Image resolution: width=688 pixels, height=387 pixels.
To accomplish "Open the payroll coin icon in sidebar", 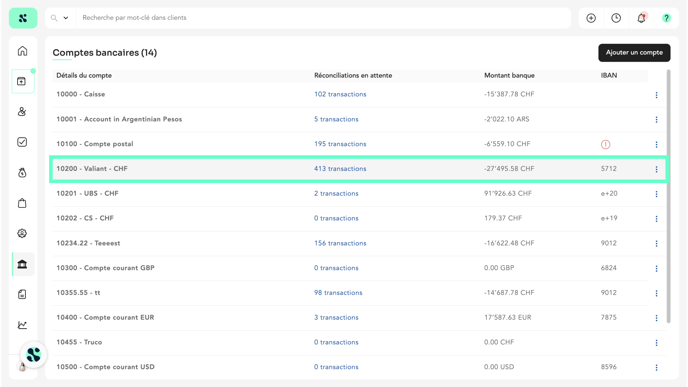I will pyautogui.click(x=22, y=233).
